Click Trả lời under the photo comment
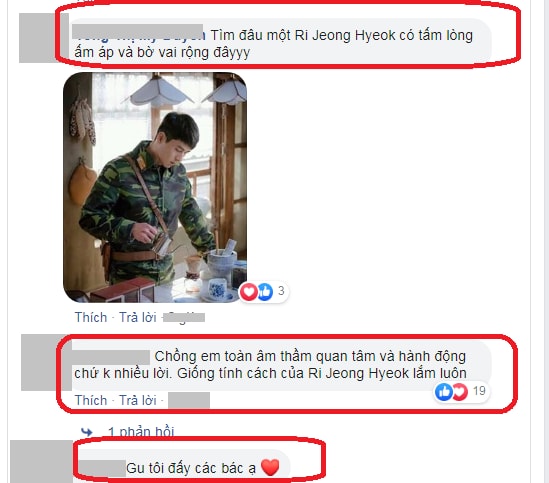The width and height of the screenshot is (549, 483). click(x=138, y=317)
